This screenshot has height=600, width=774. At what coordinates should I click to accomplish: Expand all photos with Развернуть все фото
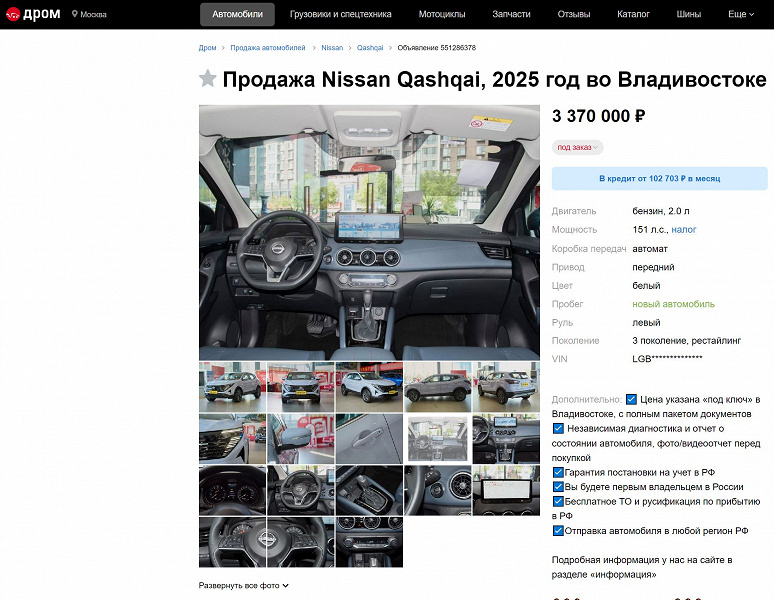pyautogui.click(x=243, y=585)
